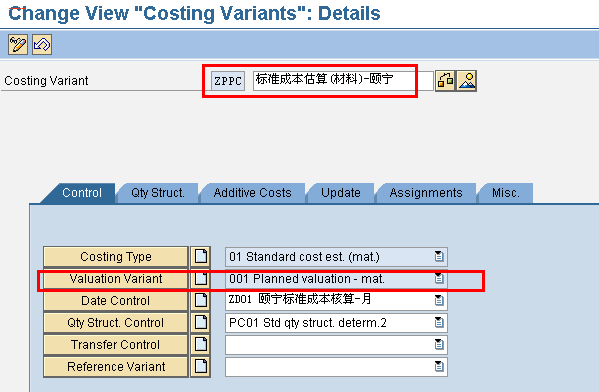Create new Reference Variant page icon
Image resolution: width=599 pixels, height=392 pixels.
201,367
